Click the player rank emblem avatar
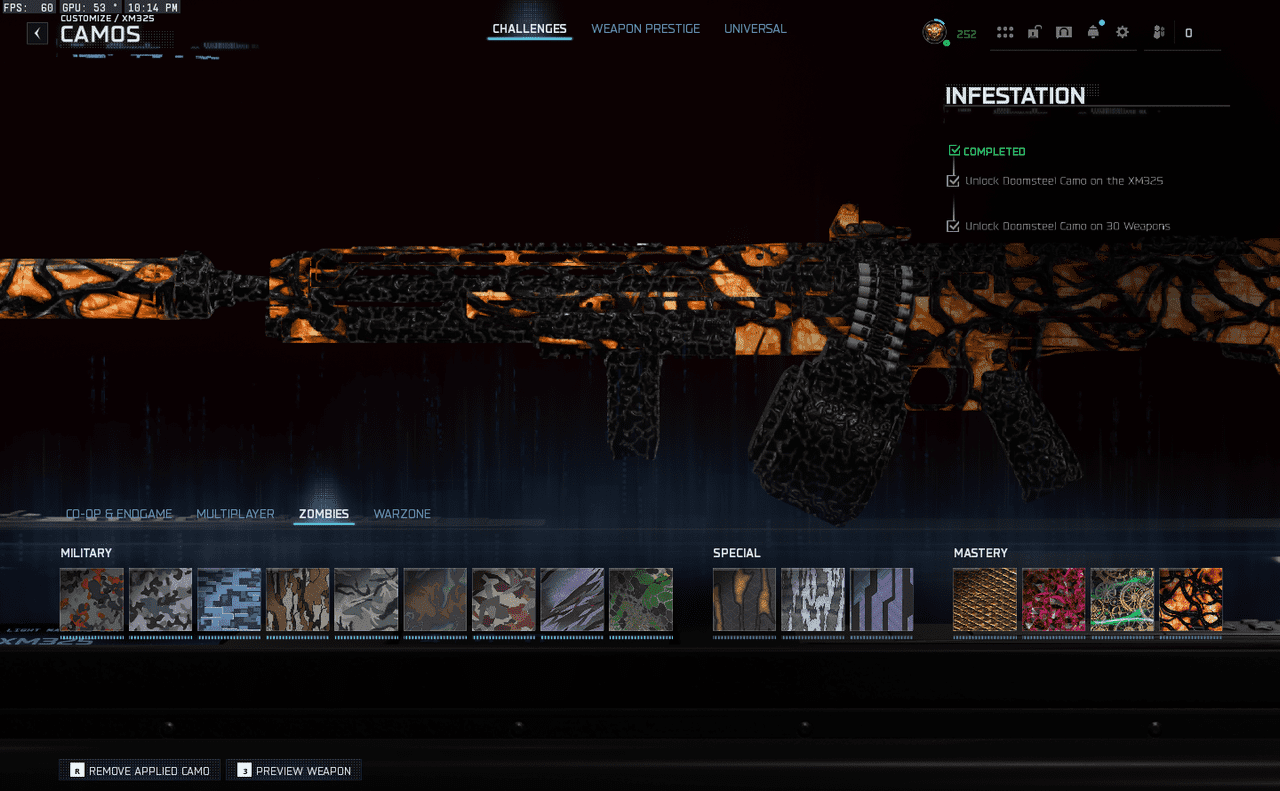 pos(934,32)
